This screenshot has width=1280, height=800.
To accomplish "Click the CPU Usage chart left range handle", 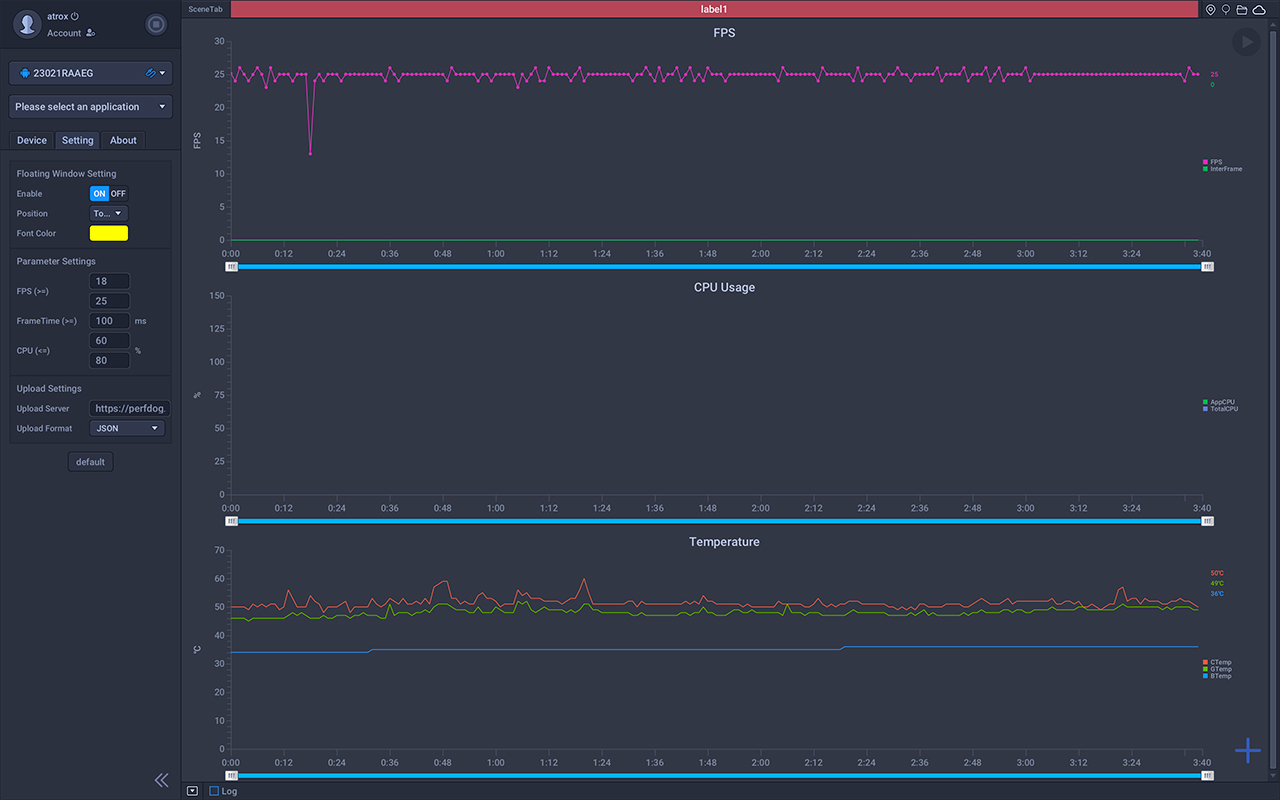I will (232, 521).
